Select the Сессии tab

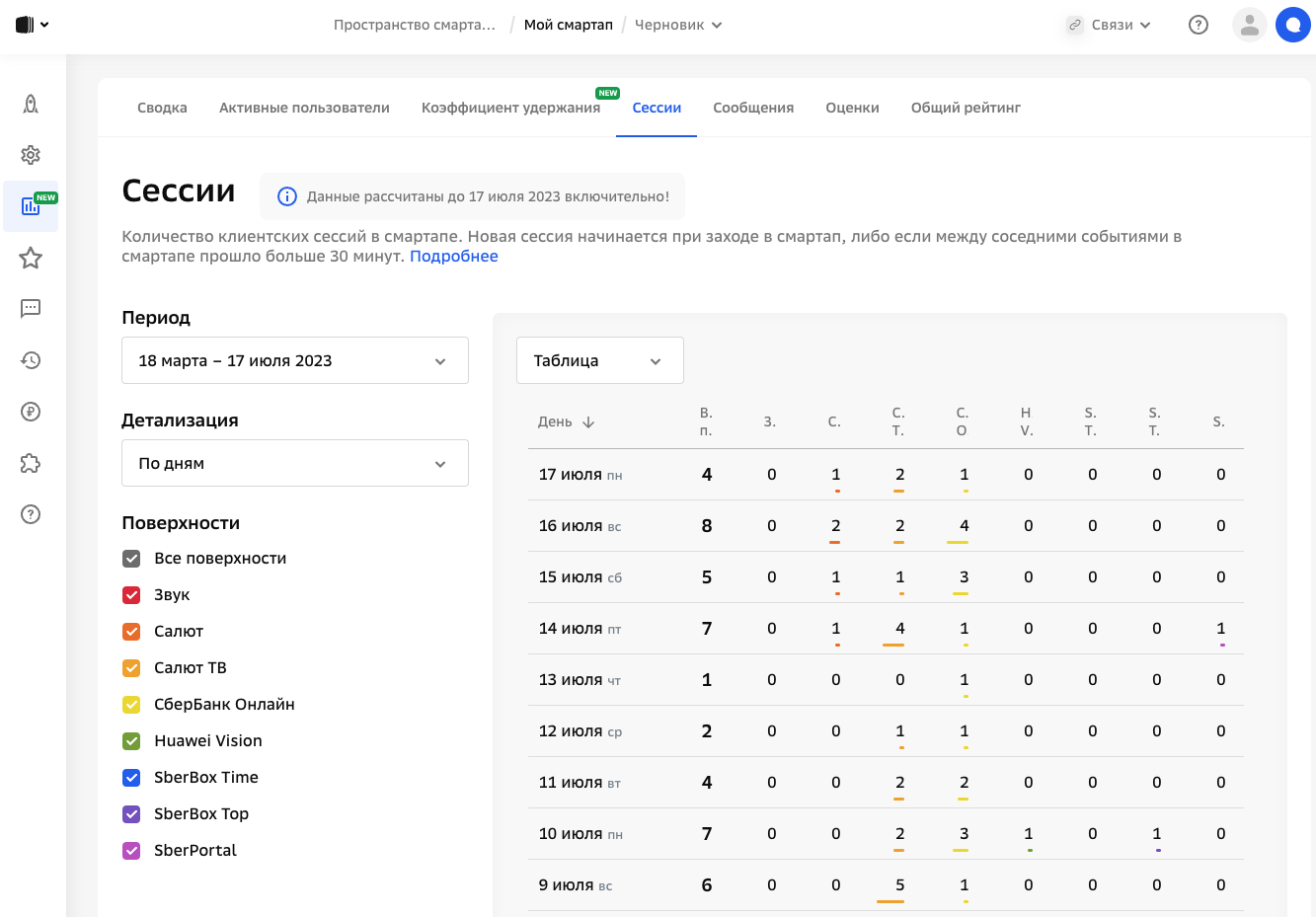657,108
